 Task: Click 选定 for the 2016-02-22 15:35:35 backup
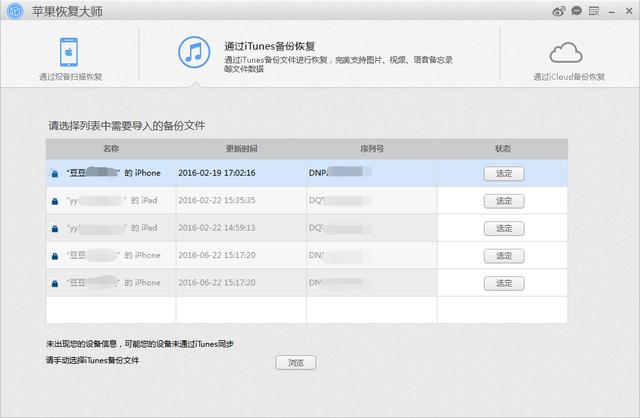[x=504, y=201]
